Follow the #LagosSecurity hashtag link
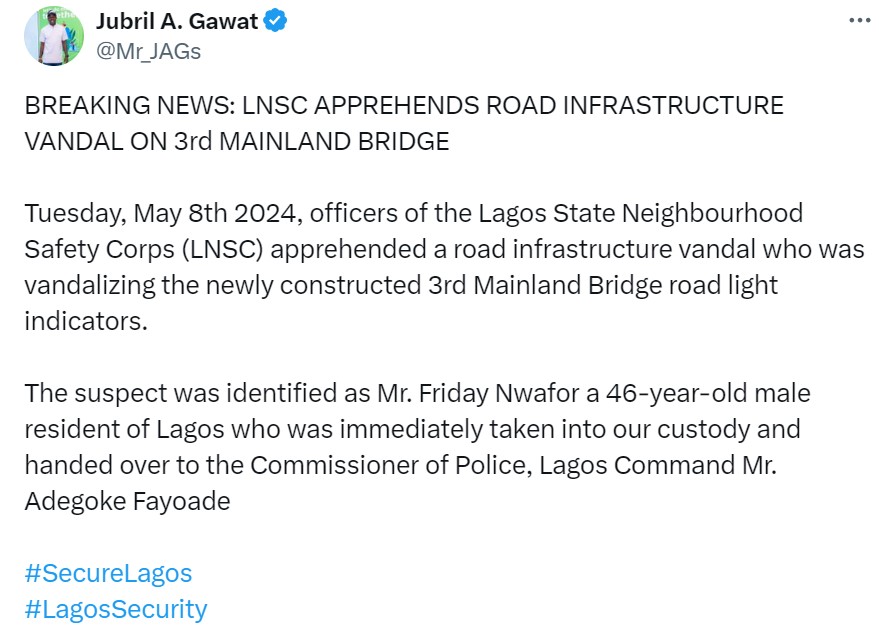Viewport: 879px width, 631px height. (116, 609)
